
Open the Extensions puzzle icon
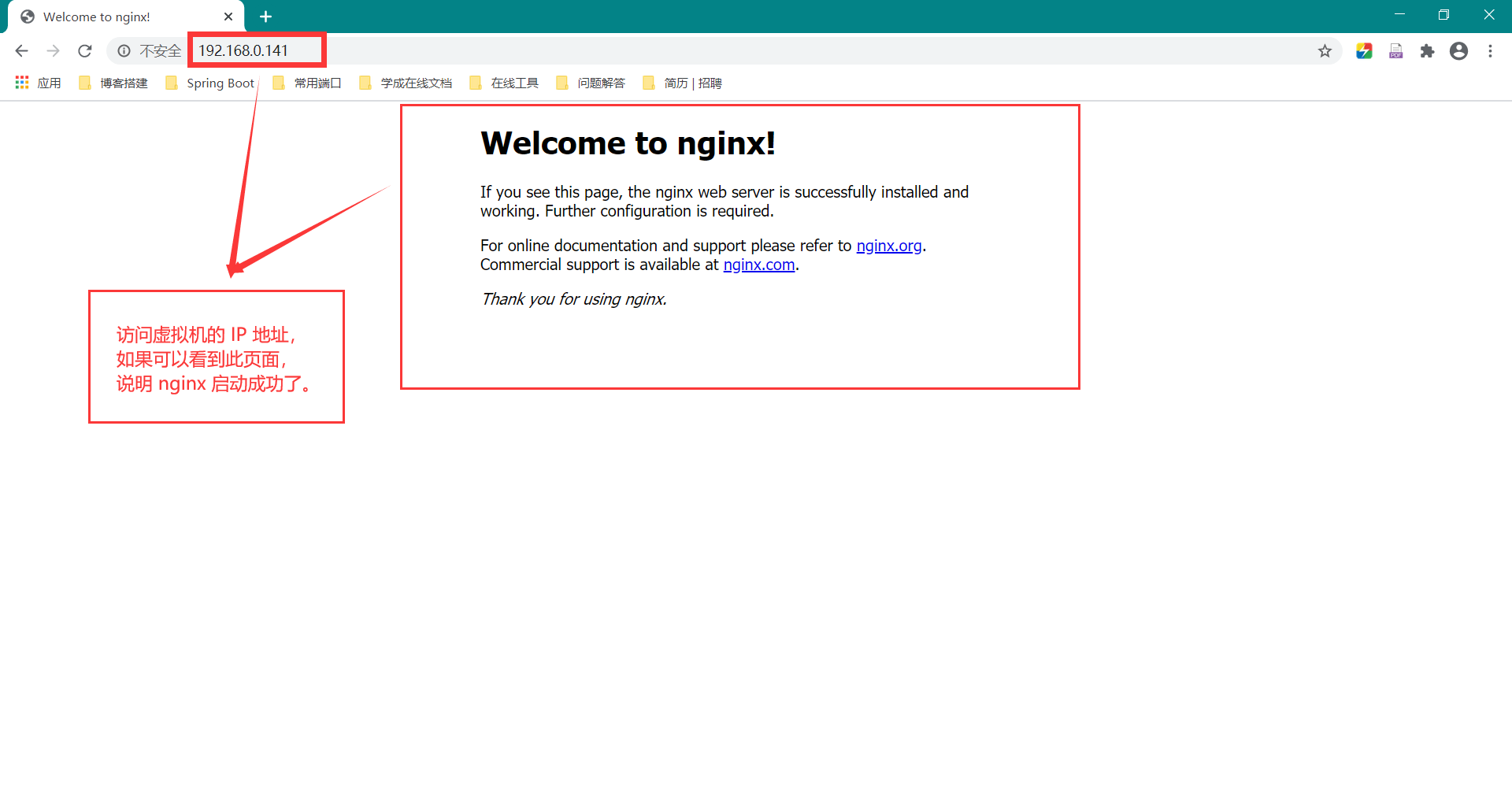pos(1427,51)
